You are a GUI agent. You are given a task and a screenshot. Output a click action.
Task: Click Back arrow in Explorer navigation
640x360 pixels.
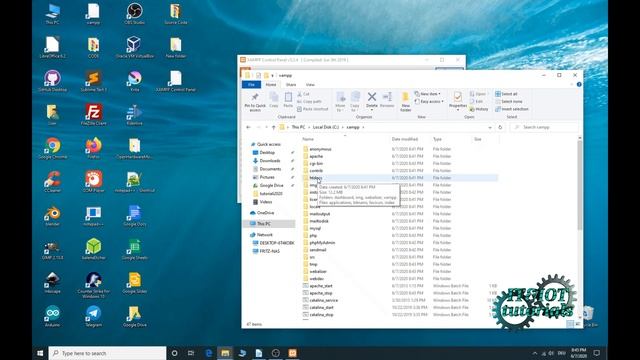click(248, 127)
